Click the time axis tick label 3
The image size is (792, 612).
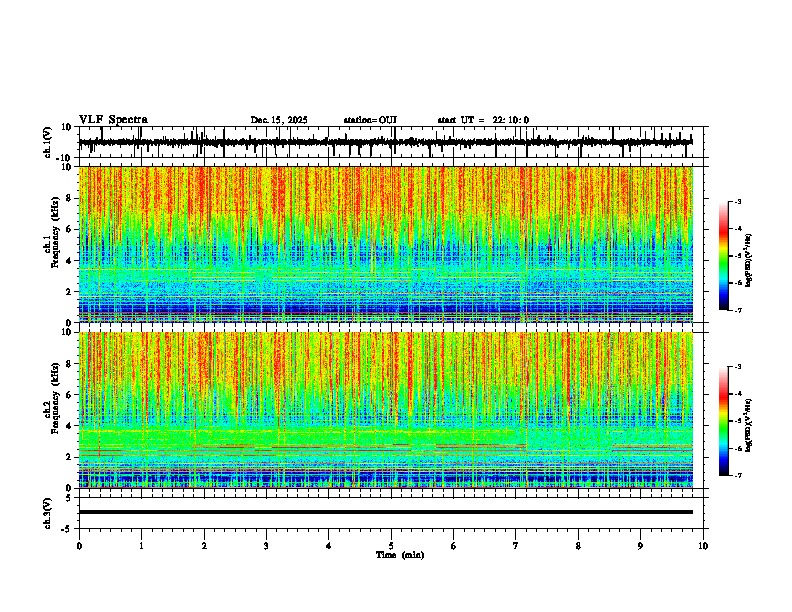pyautogui.click(x=266, y=546)
